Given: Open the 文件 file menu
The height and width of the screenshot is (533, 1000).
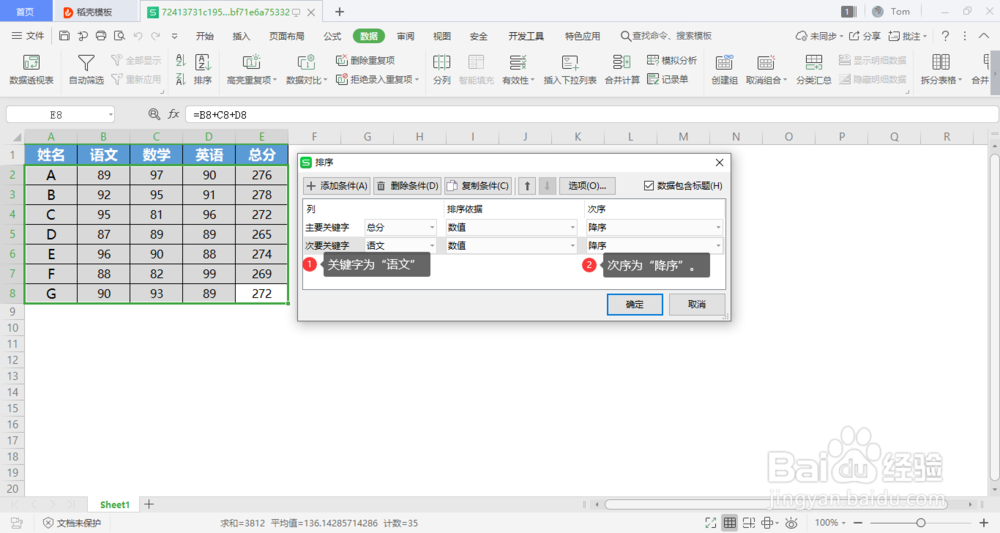Looking at the screenshot, I should [27, 36].
